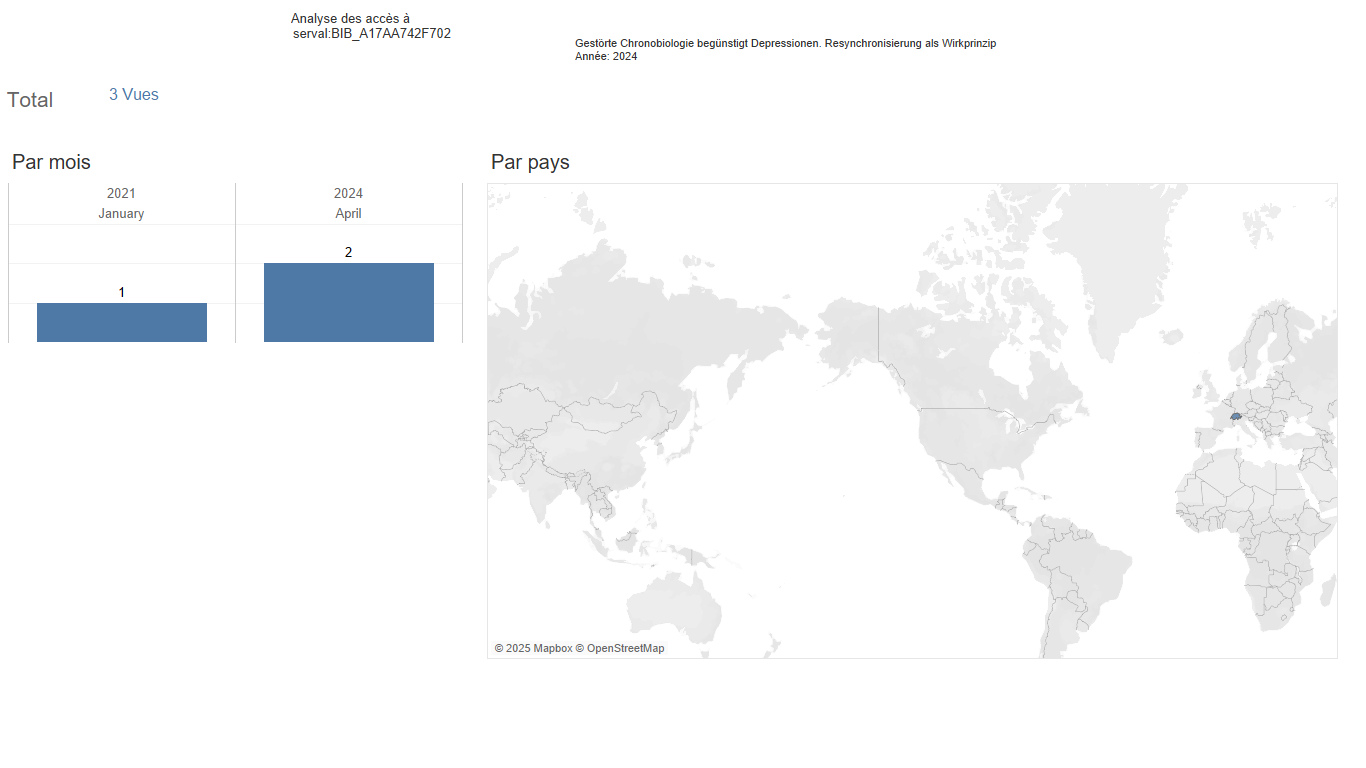Click the 'serval:BIB_A17AA742F702' identifier text

372,33
